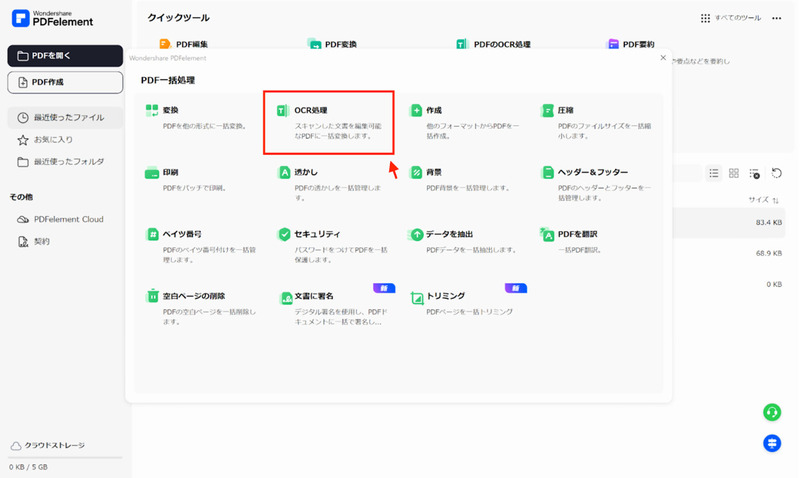Refresh the recent files list
The height and width of the screenshot is (478, 800).
tap(777, 173)
